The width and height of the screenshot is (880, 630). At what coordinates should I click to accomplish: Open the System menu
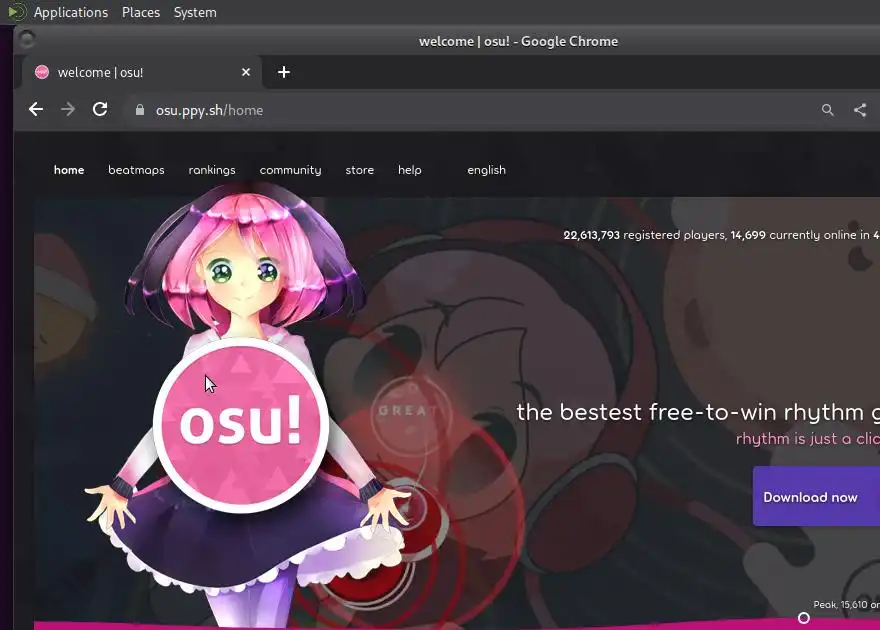195,12
